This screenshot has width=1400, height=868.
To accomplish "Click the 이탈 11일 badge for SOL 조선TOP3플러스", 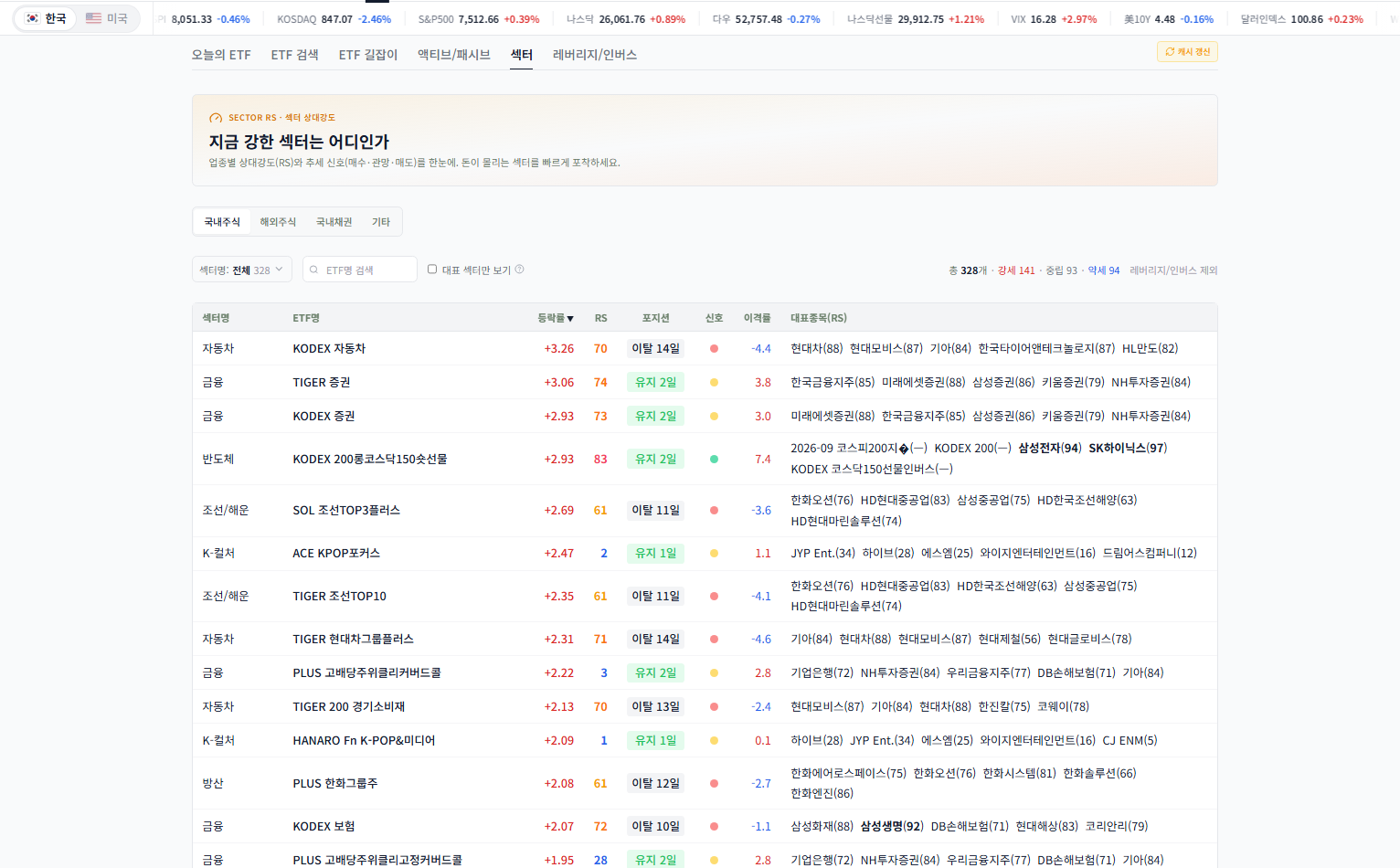I will coord(656,510).
